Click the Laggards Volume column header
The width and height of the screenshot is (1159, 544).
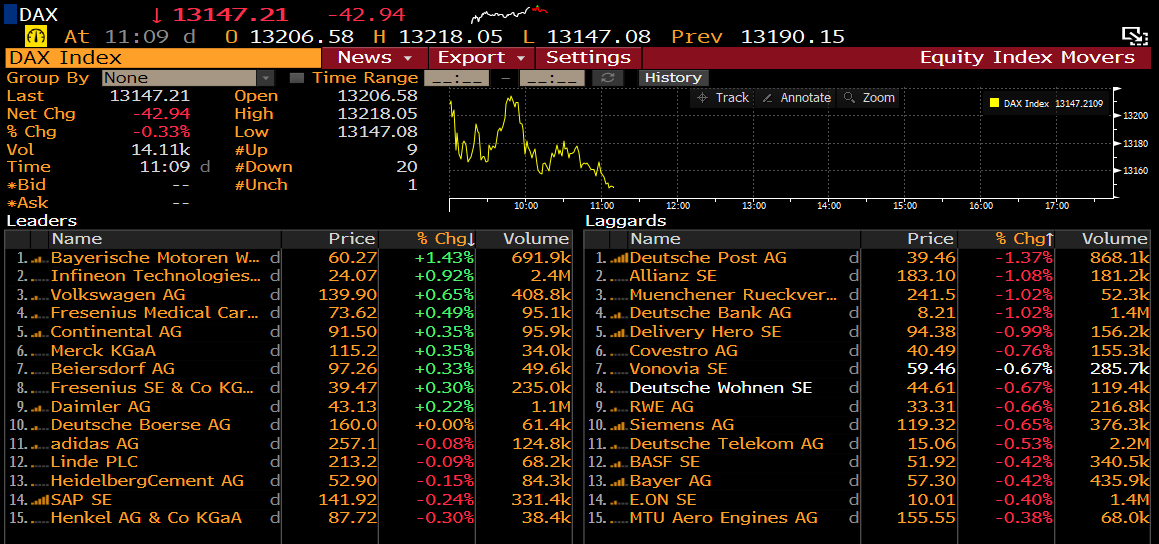(1103, 239)
